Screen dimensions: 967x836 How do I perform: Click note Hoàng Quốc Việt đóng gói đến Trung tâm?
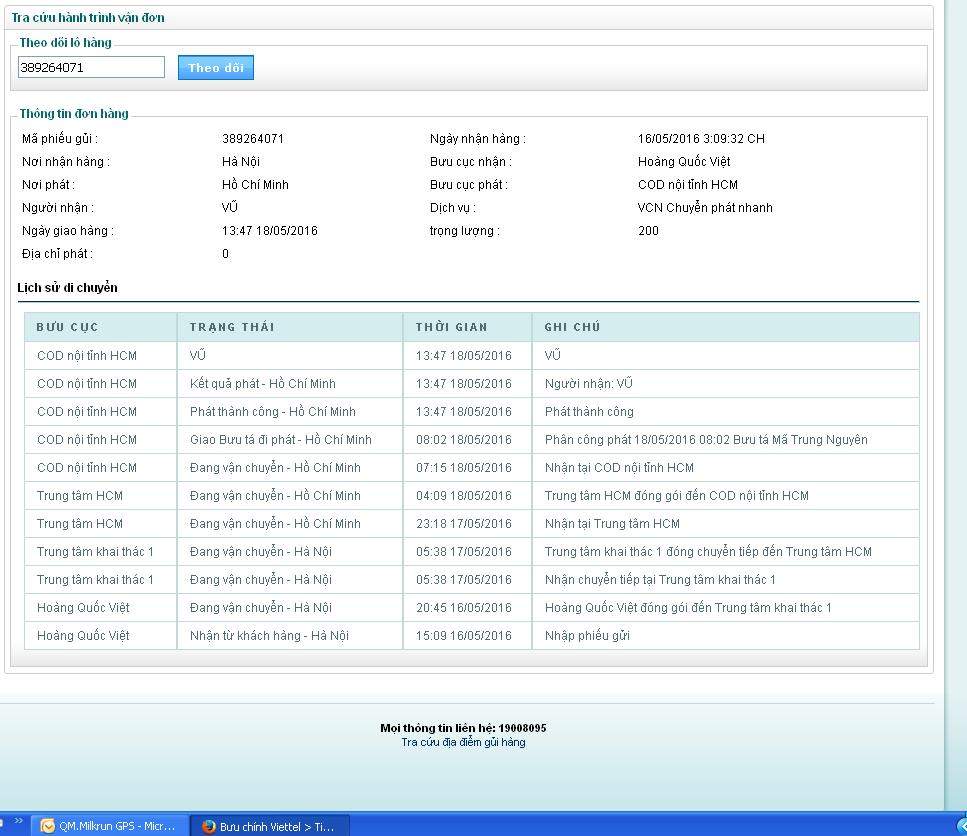point(688,608)
